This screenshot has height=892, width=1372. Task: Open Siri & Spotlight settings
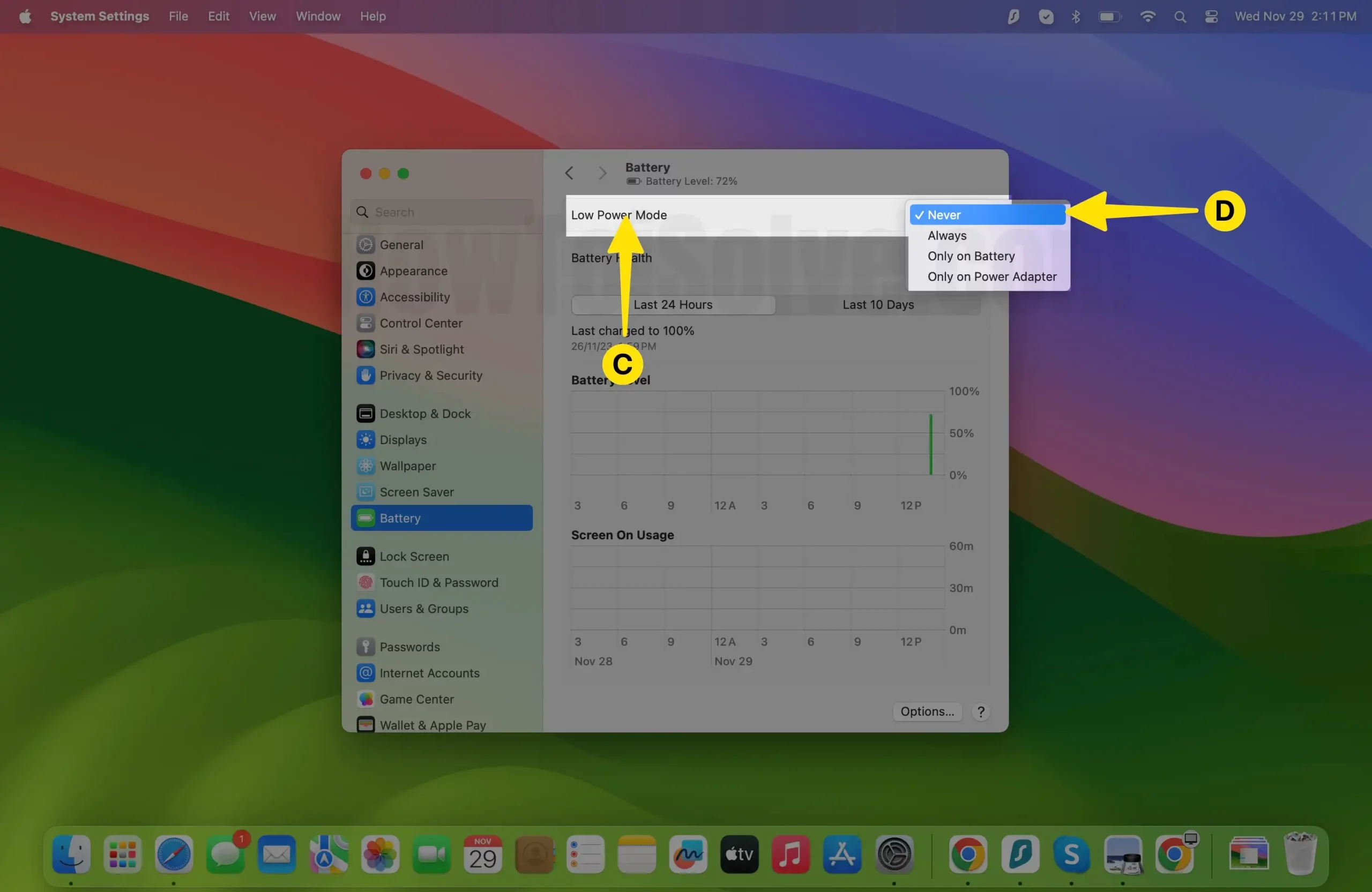click(x=421, y=349)
